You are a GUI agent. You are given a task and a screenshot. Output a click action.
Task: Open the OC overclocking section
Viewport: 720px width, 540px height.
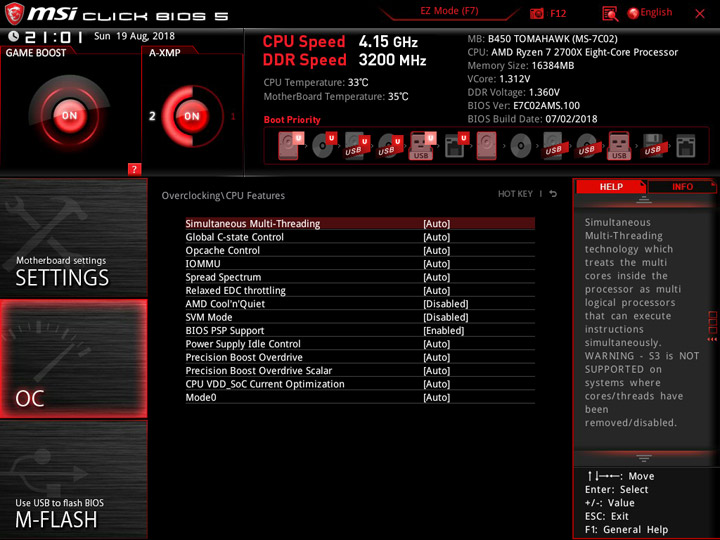pyautogui.click(x=73, y=359)
